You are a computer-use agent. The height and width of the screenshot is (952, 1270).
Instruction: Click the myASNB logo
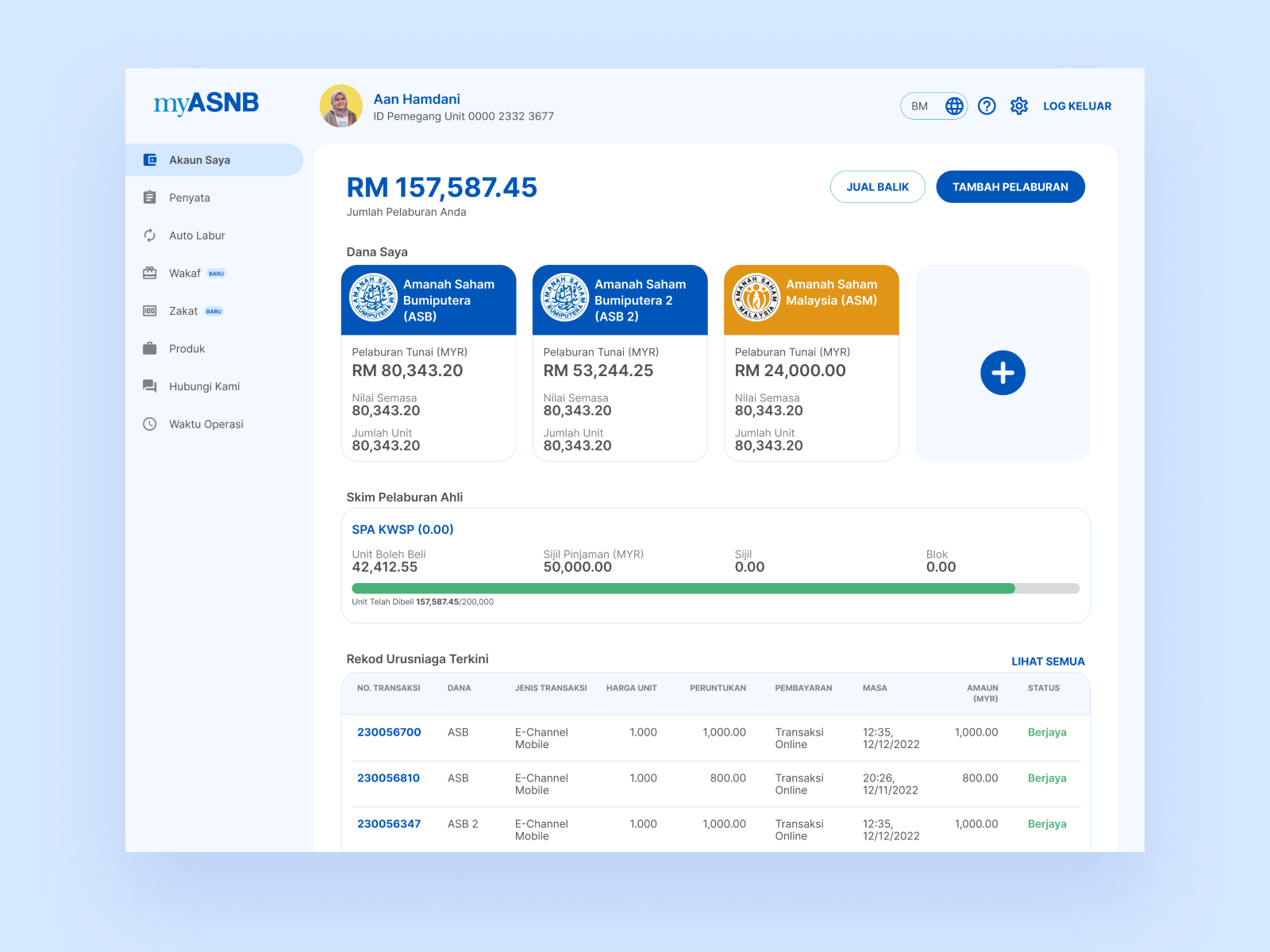[206, 103]
